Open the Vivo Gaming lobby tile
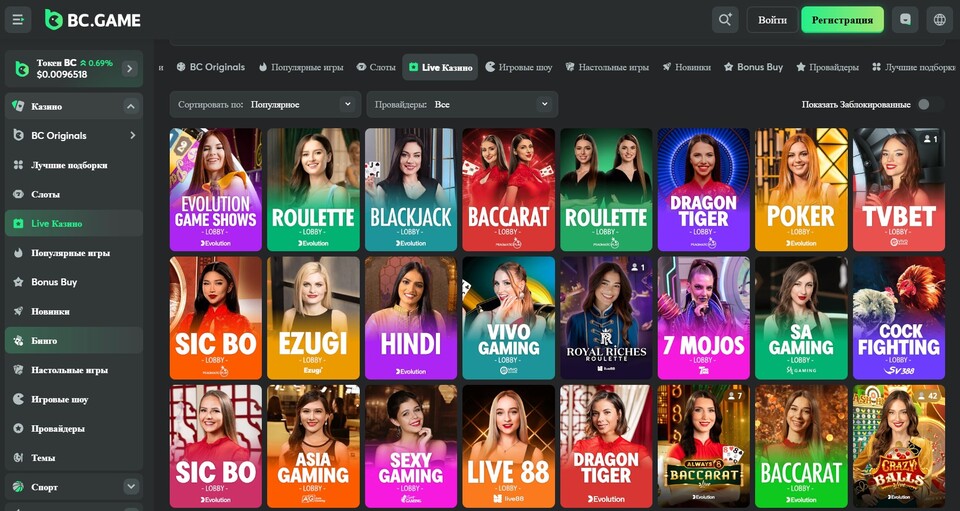The height and width of the screenshot is (511, 960). 508,318
